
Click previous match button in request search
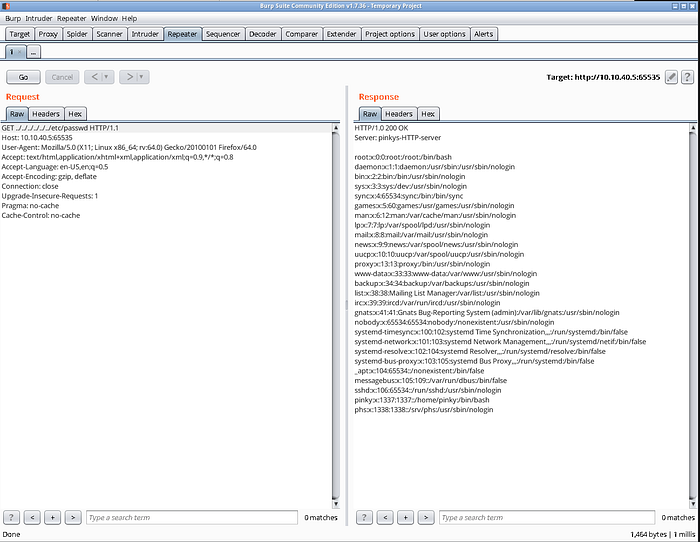(32, 517)
